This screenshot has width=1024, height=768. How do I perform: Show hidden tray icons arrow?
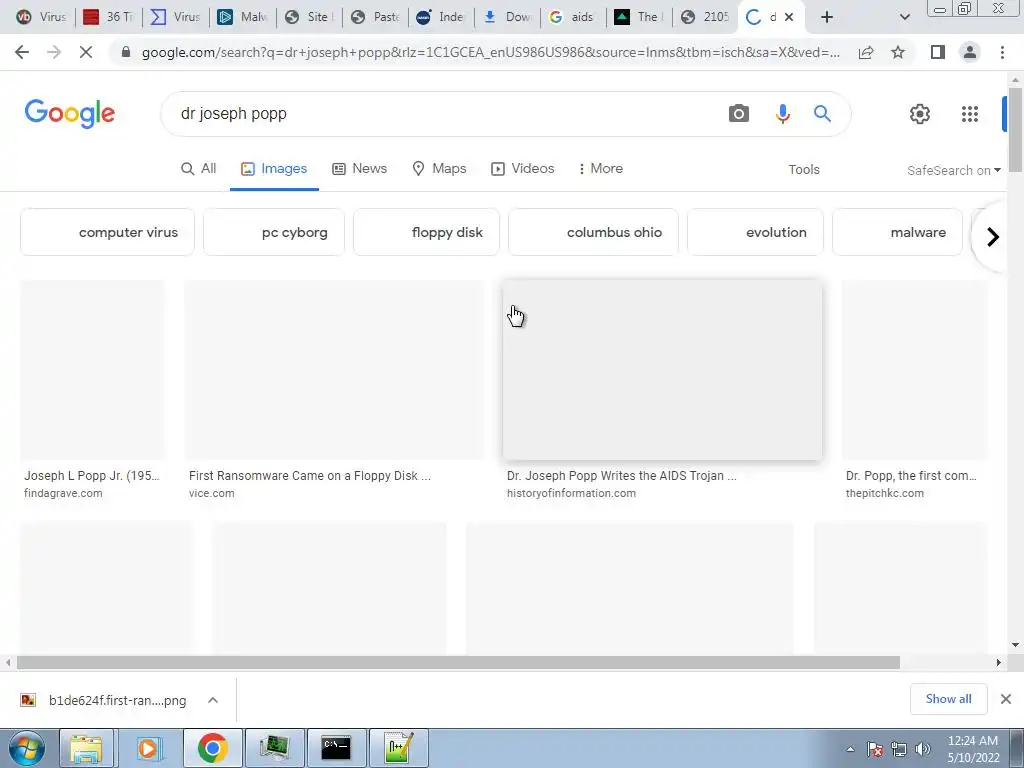pyautogui.click(x=850, y=749)
